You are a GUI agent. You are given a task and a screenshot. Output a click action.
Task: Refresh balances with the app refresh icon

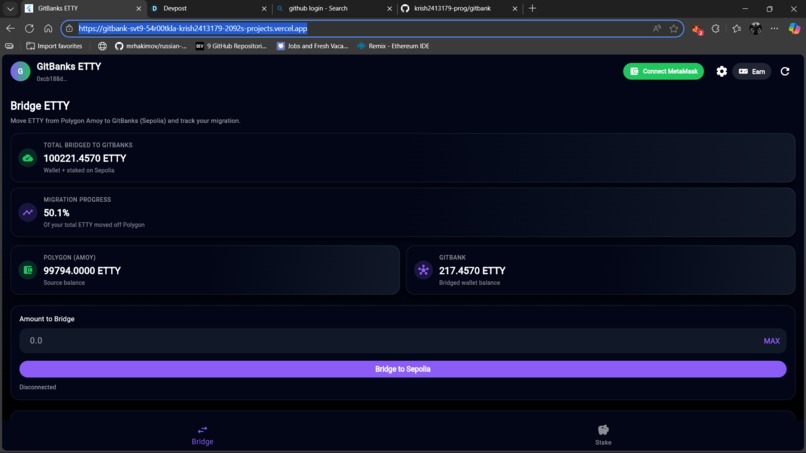coord(785,71)
